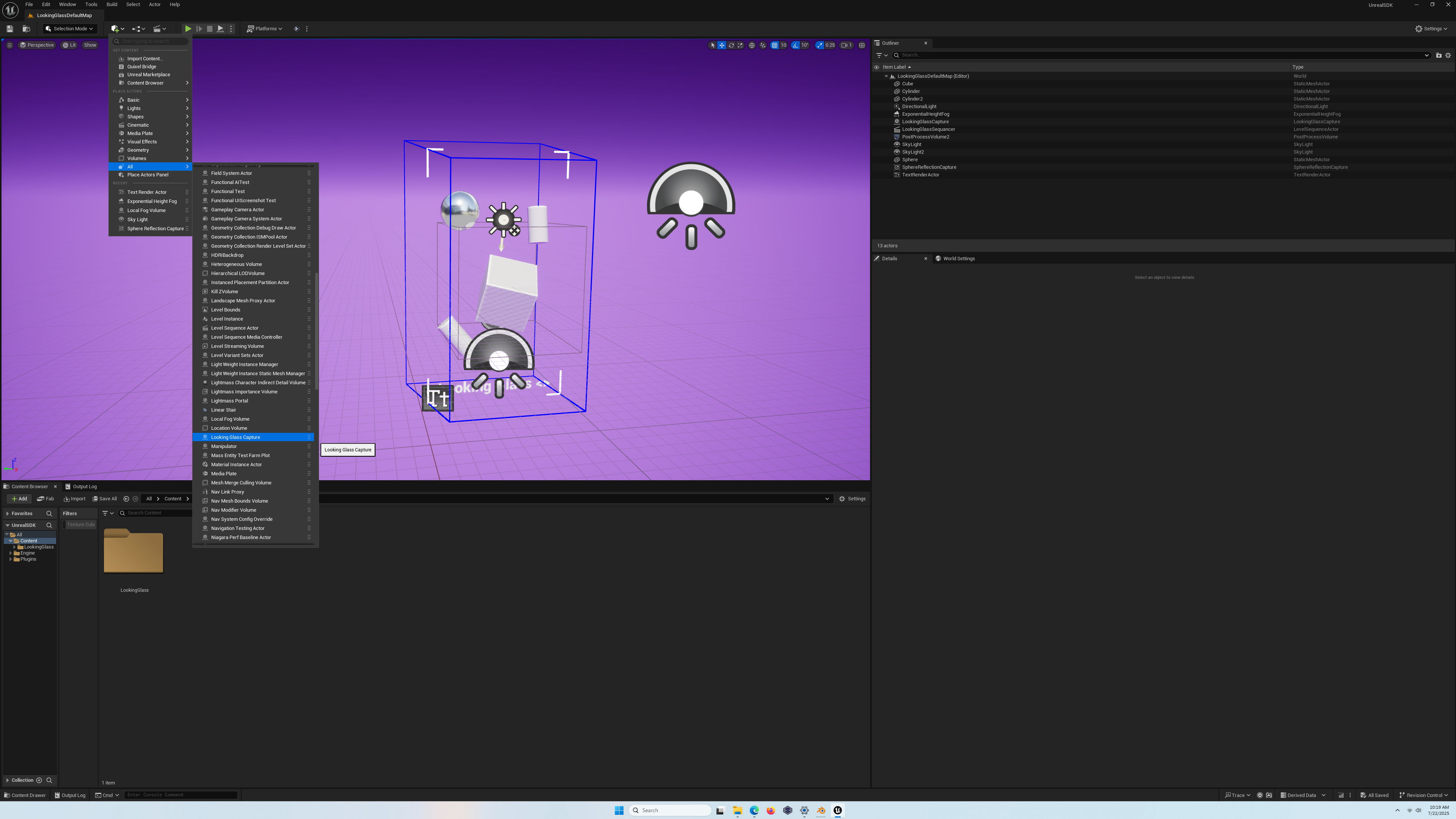Toggle rotation angle snapping
The width and height of the screenshot is (1456, 819).
click(x=796, y=45)
